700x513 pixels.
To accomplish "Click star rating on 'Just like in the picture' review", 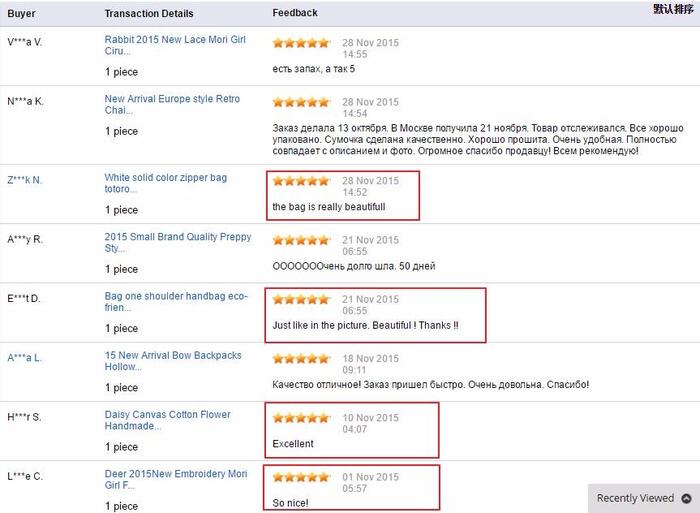I will 301,299.
